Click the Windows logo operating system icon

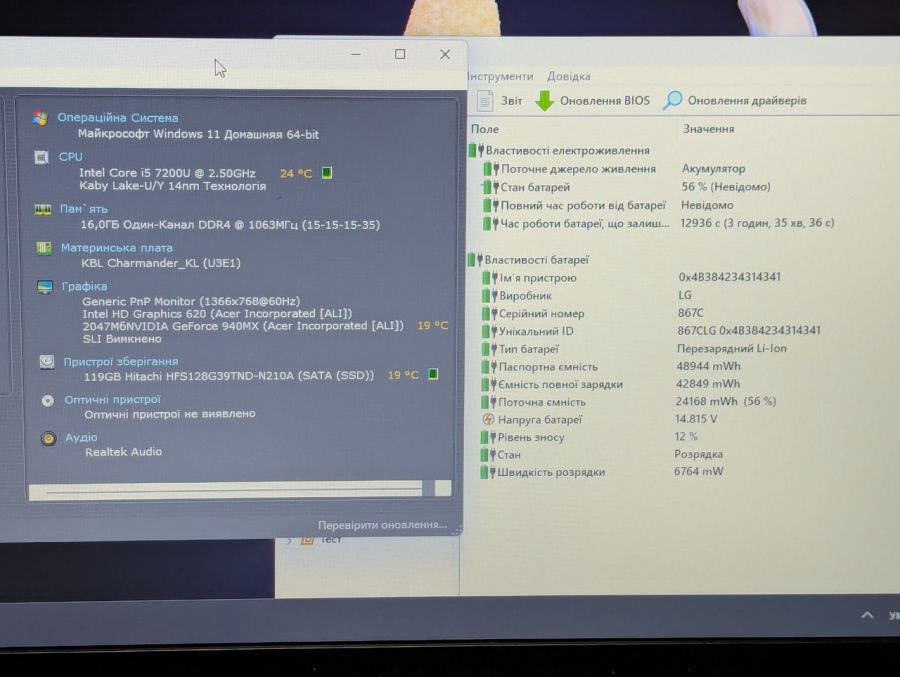click(x=40, y=118)
